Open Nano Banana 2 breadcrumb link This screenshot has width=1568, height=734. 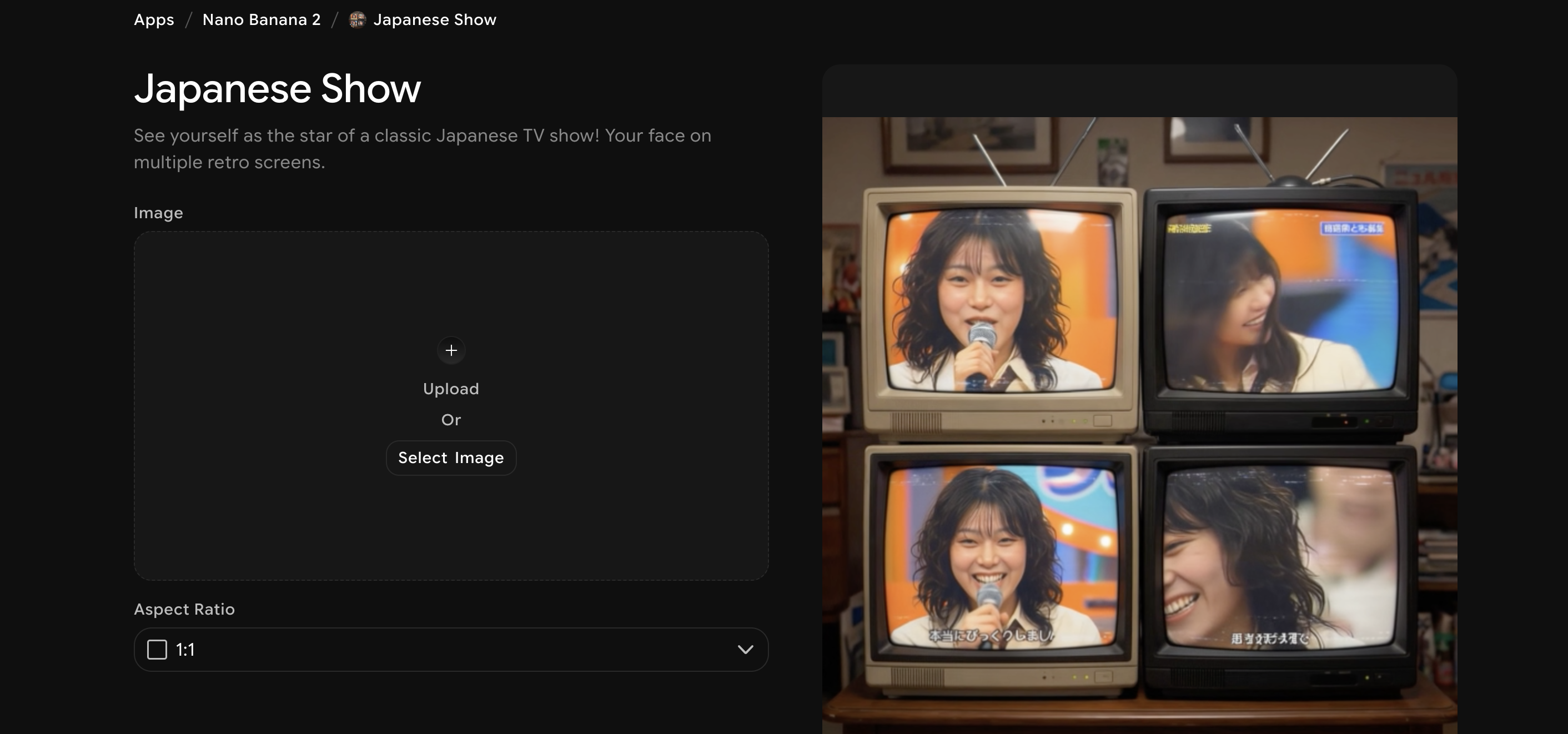point(261,20)
